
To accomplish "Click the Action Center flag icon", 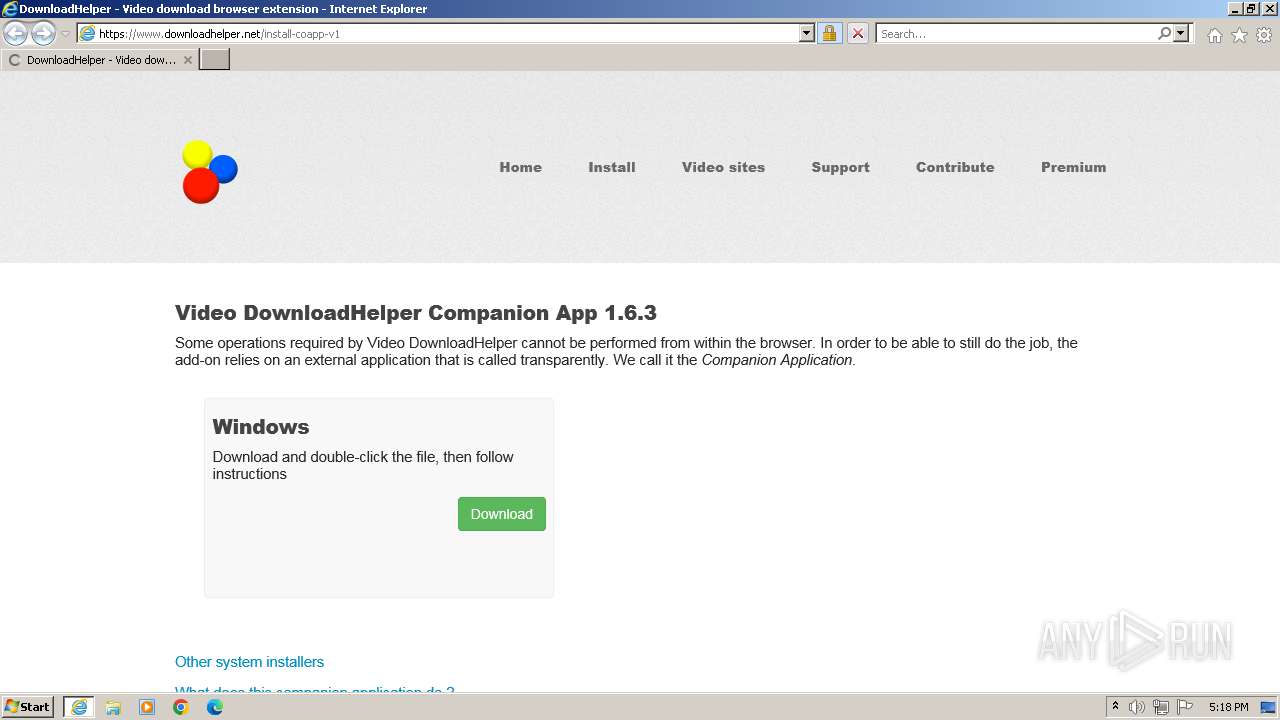I will [1185, 707].
